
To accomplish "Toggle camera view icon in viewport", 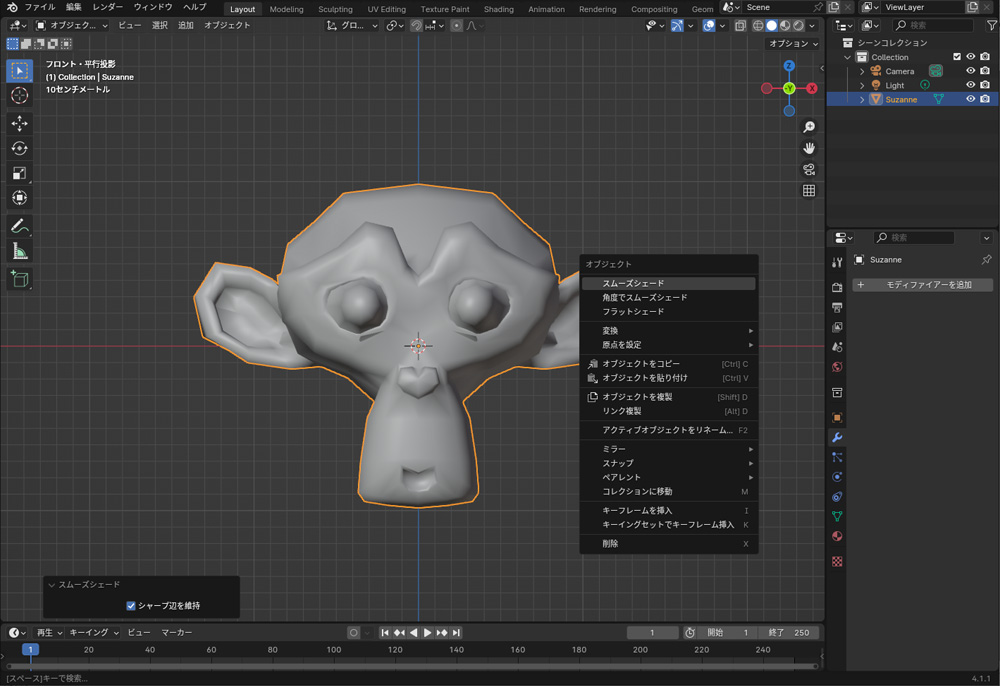I will click(x=809, y=169).
